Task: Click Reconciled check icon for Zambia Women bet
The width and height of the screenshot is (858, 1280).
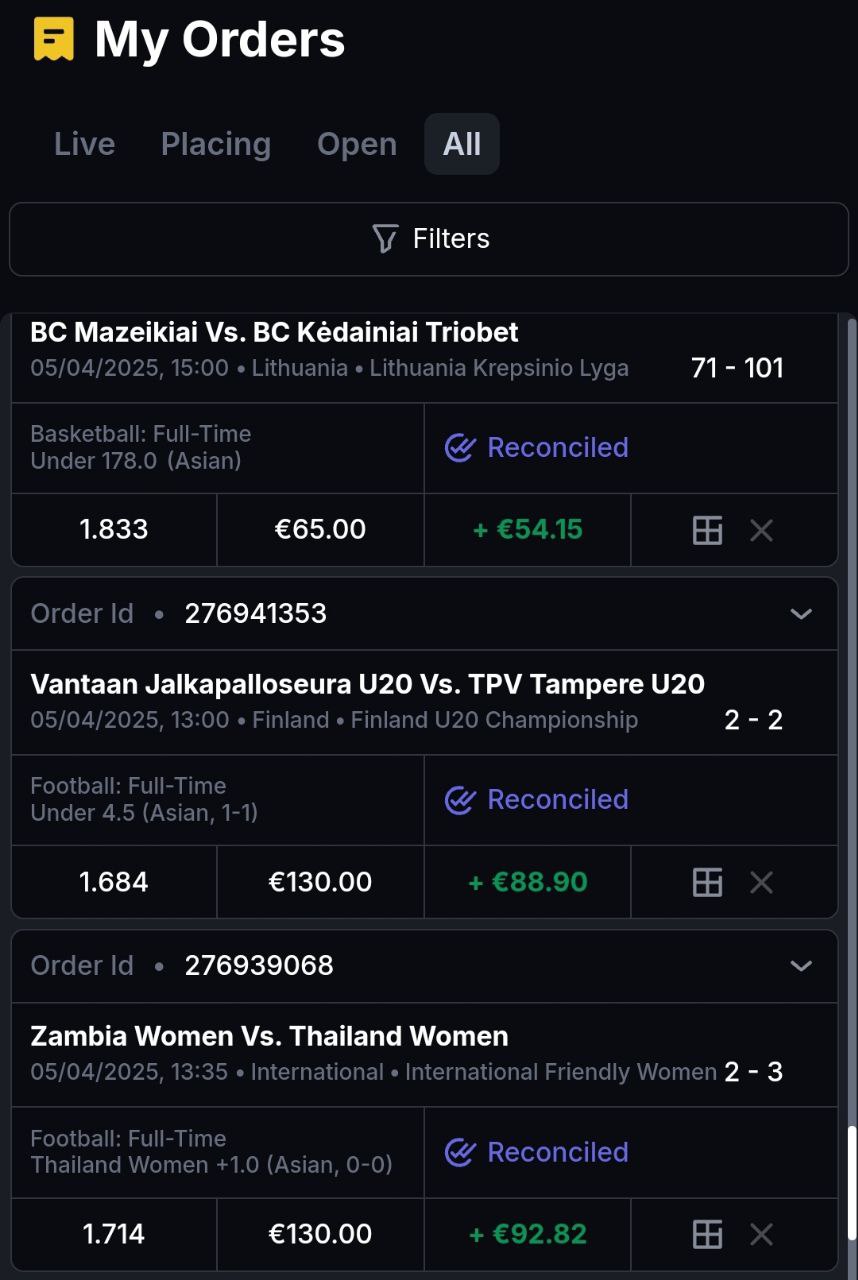Action: pyautogui.click(x=459, y=1152)
